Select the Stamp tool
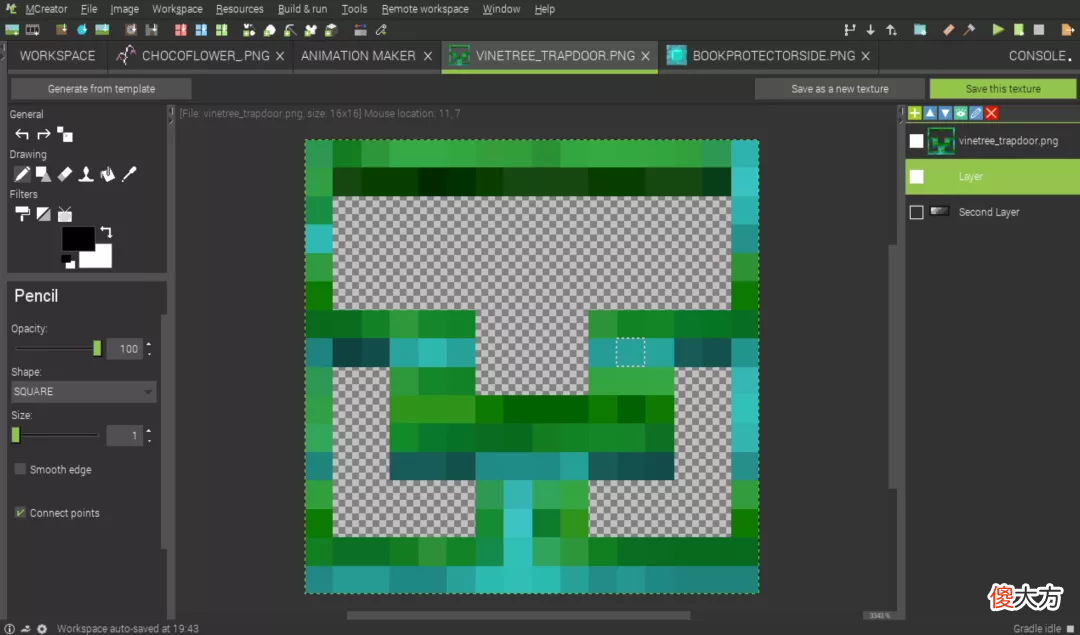Image resolution: width=1080 pixels, height=635 pixels. tap(86, 174)
